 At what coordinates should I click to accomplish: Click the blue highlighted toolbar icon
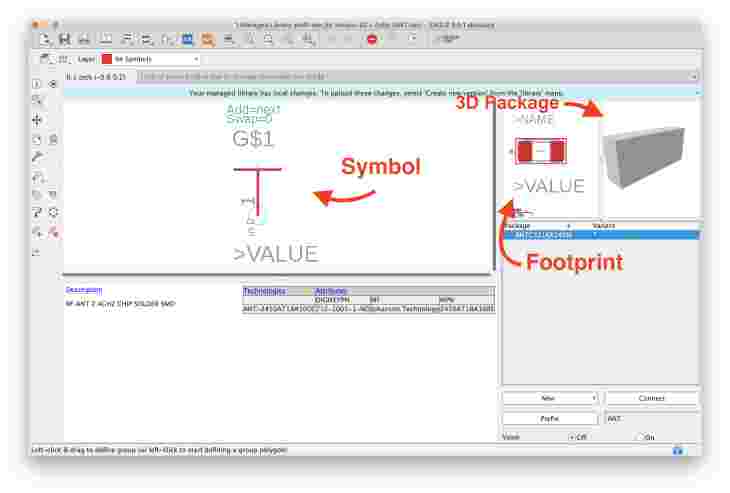[x=188, y=40]
